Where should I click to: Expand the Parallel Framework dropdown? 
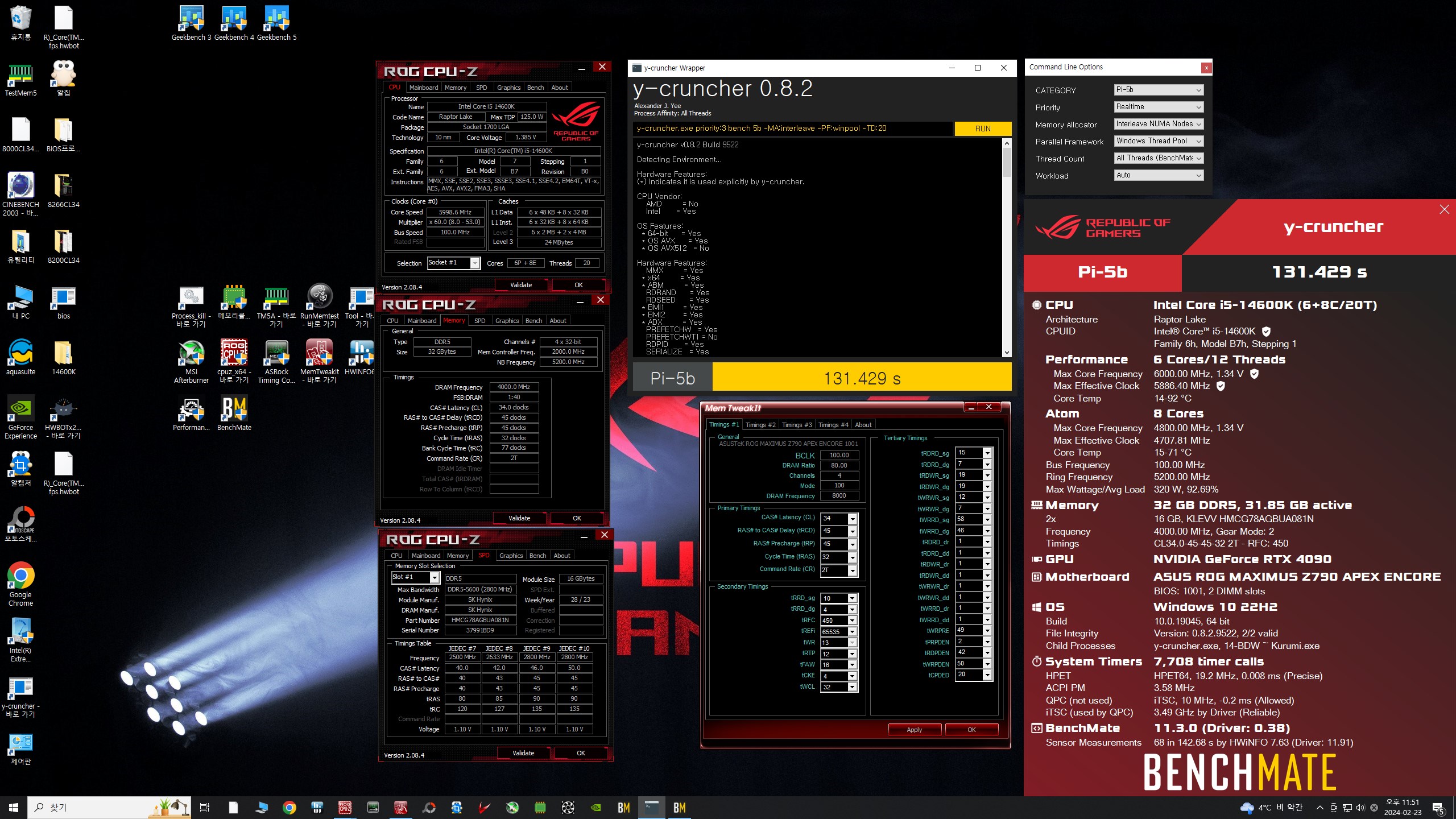pos(1159,141)
